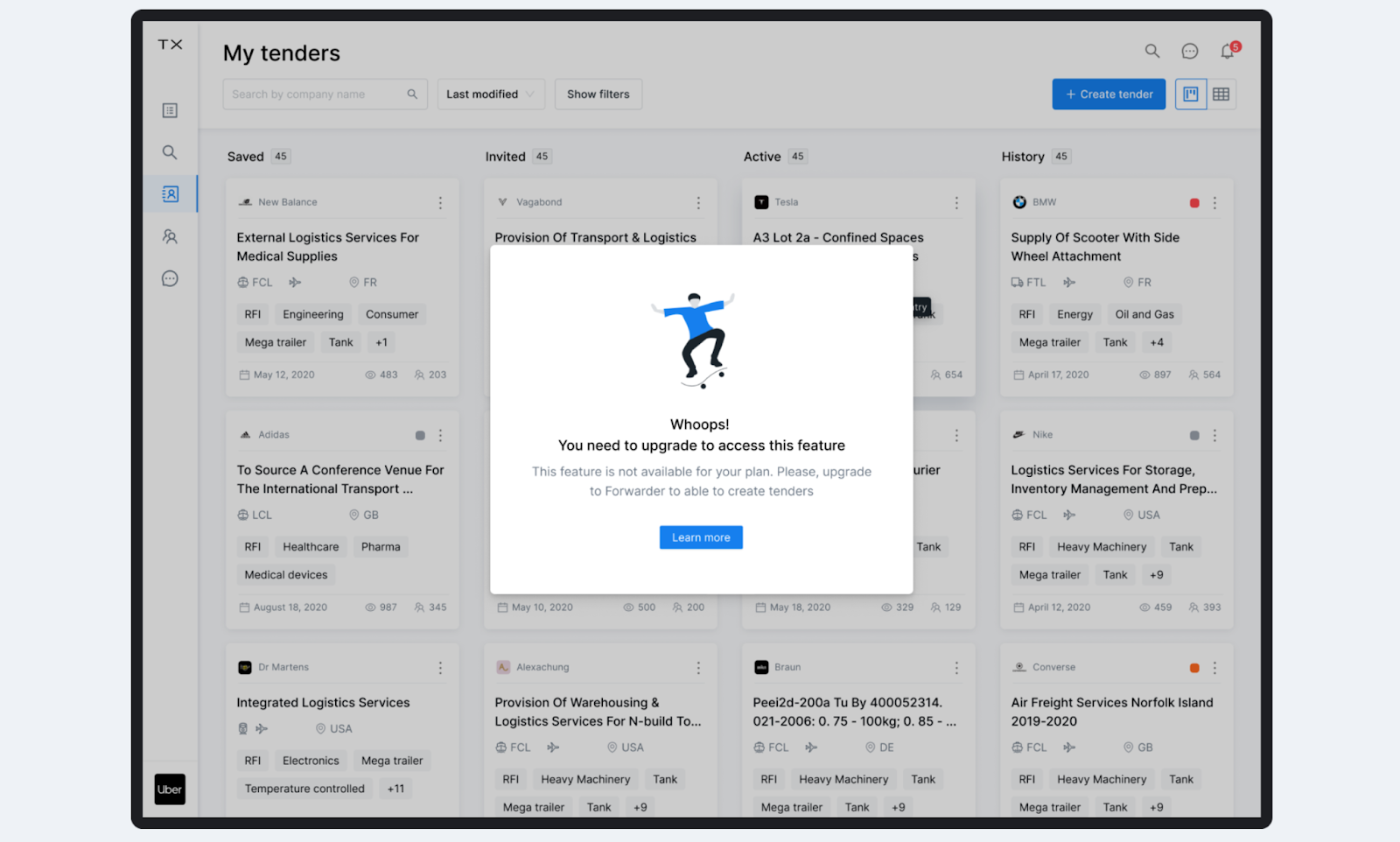Open To Source A Conference Venue tender

click(340, 480)
